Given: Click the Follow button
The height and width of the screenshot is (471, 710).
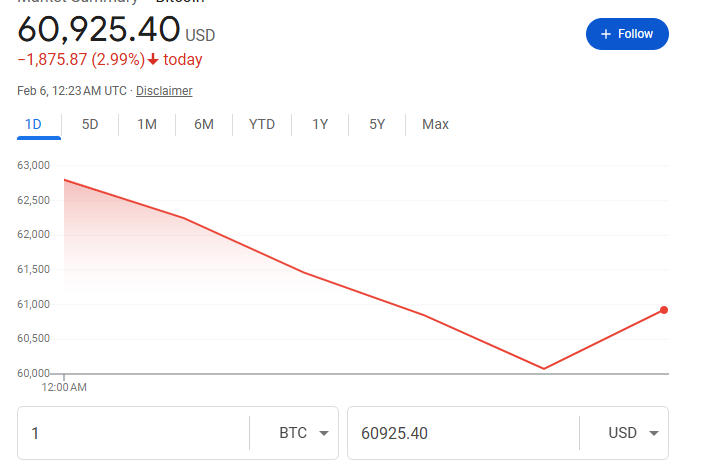Looking at the screenshot, I should pyautogui.click(x=627, y=34).
